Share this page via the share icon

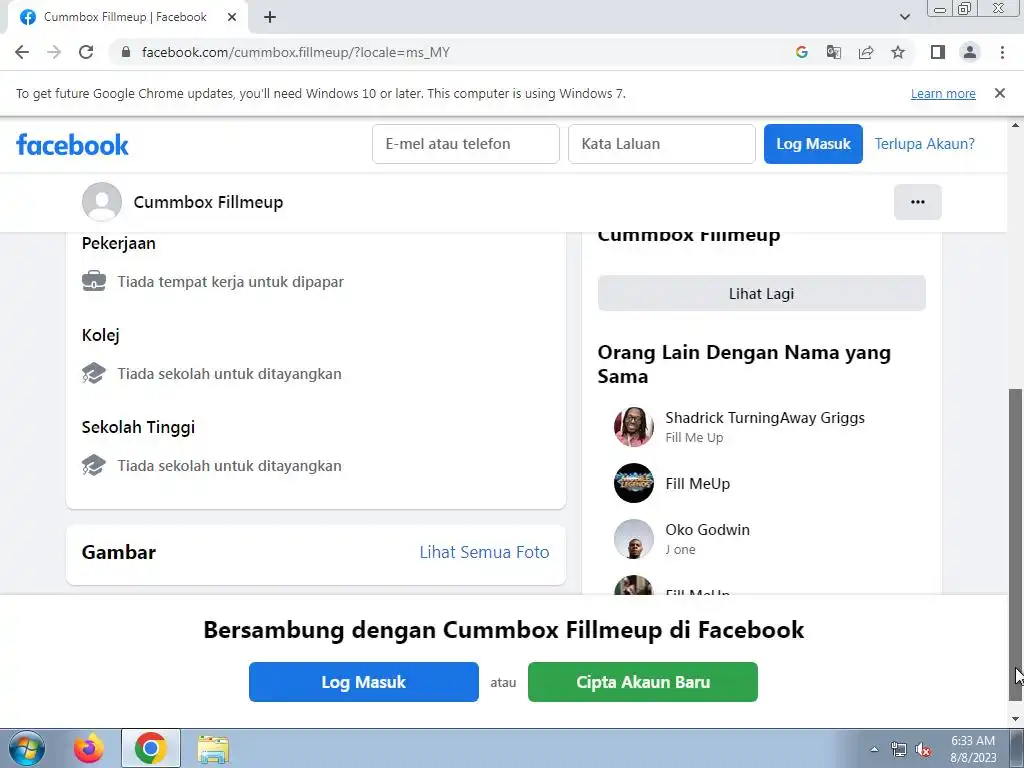[866, 52]
